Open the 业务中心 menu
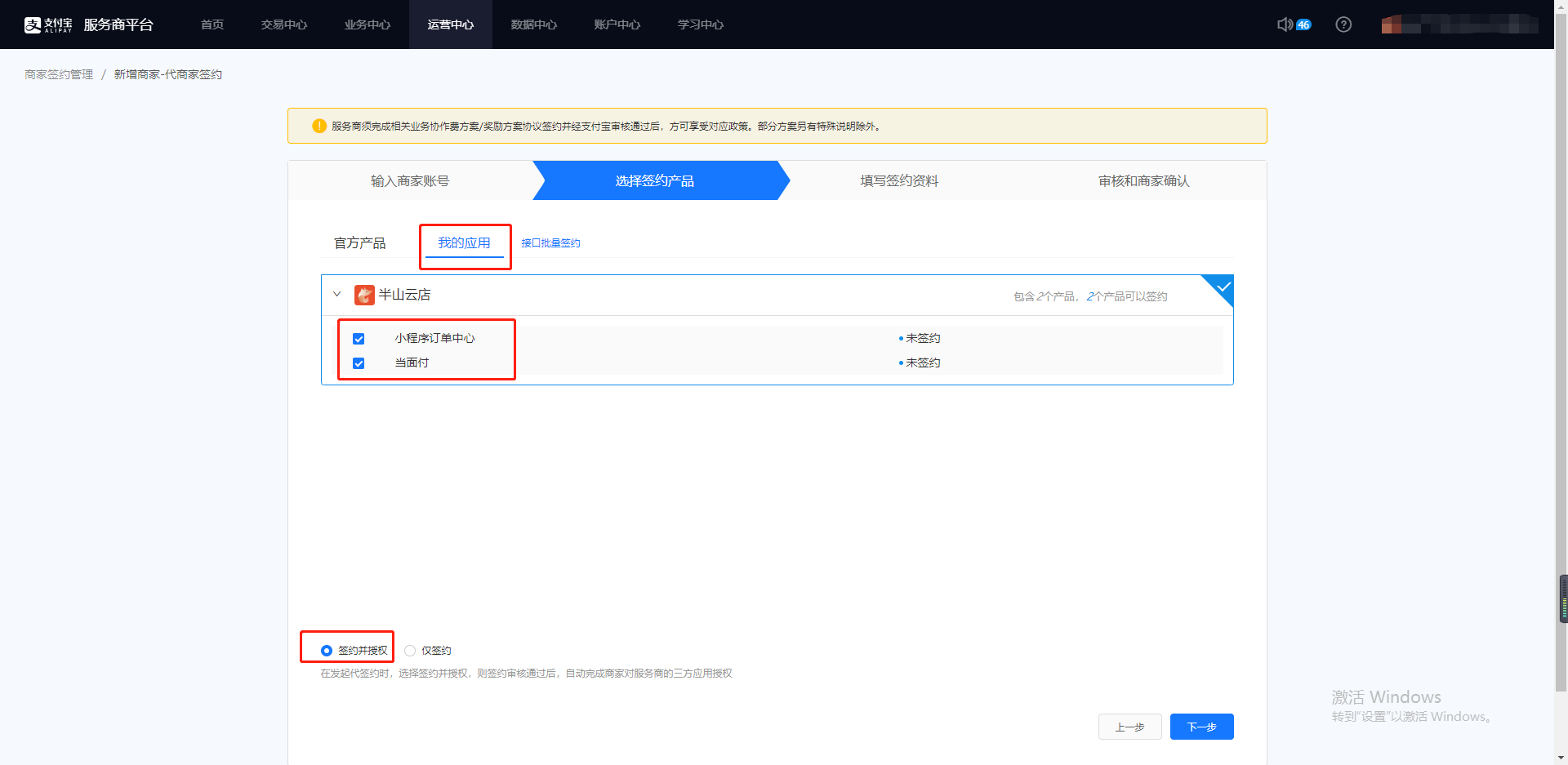 pos(367,24)
